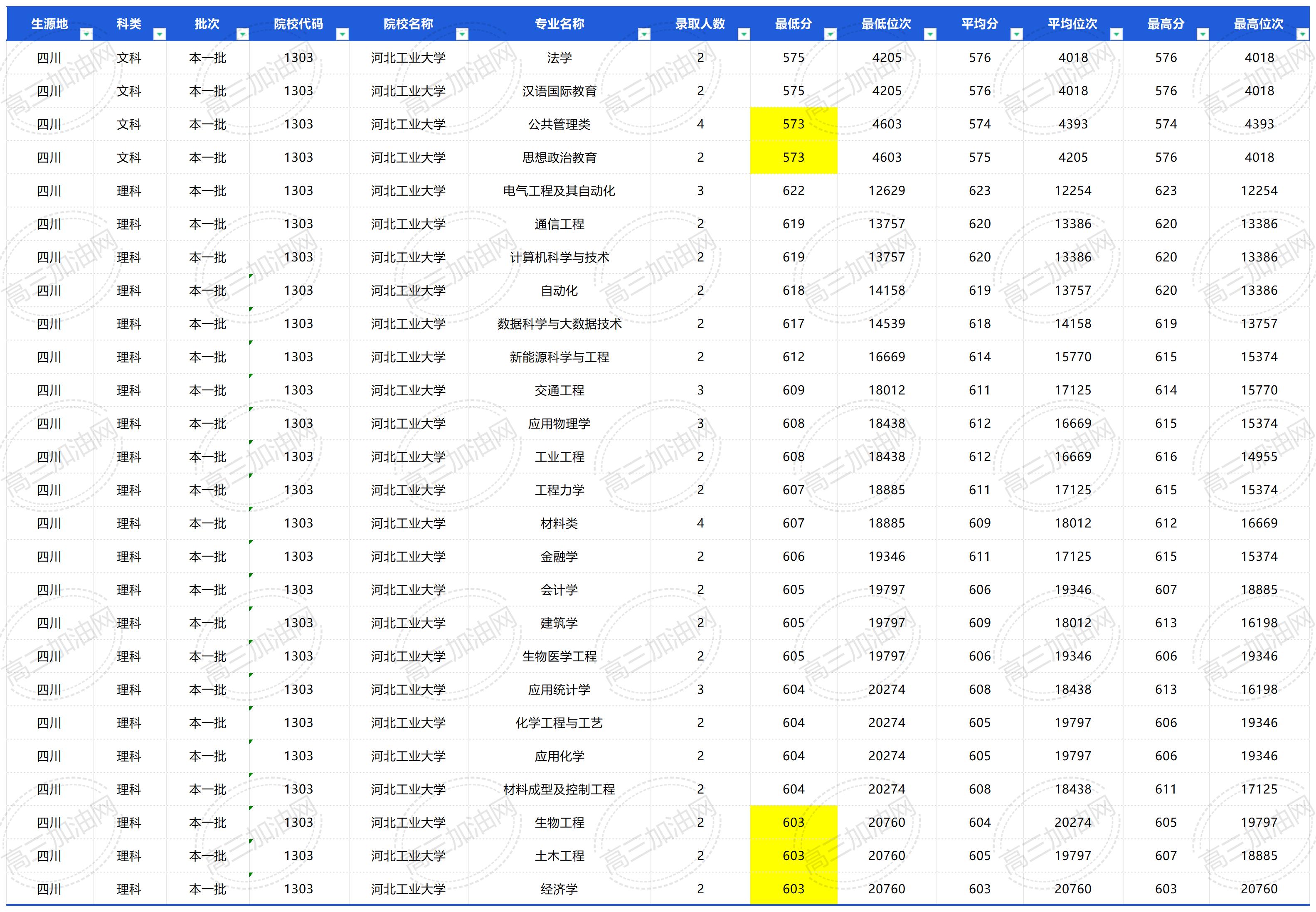Open the 院校名称 column filter dropdown
The width and height of the screenshot is (1316, 912).
pyautogui.click(x=462, y=34)
